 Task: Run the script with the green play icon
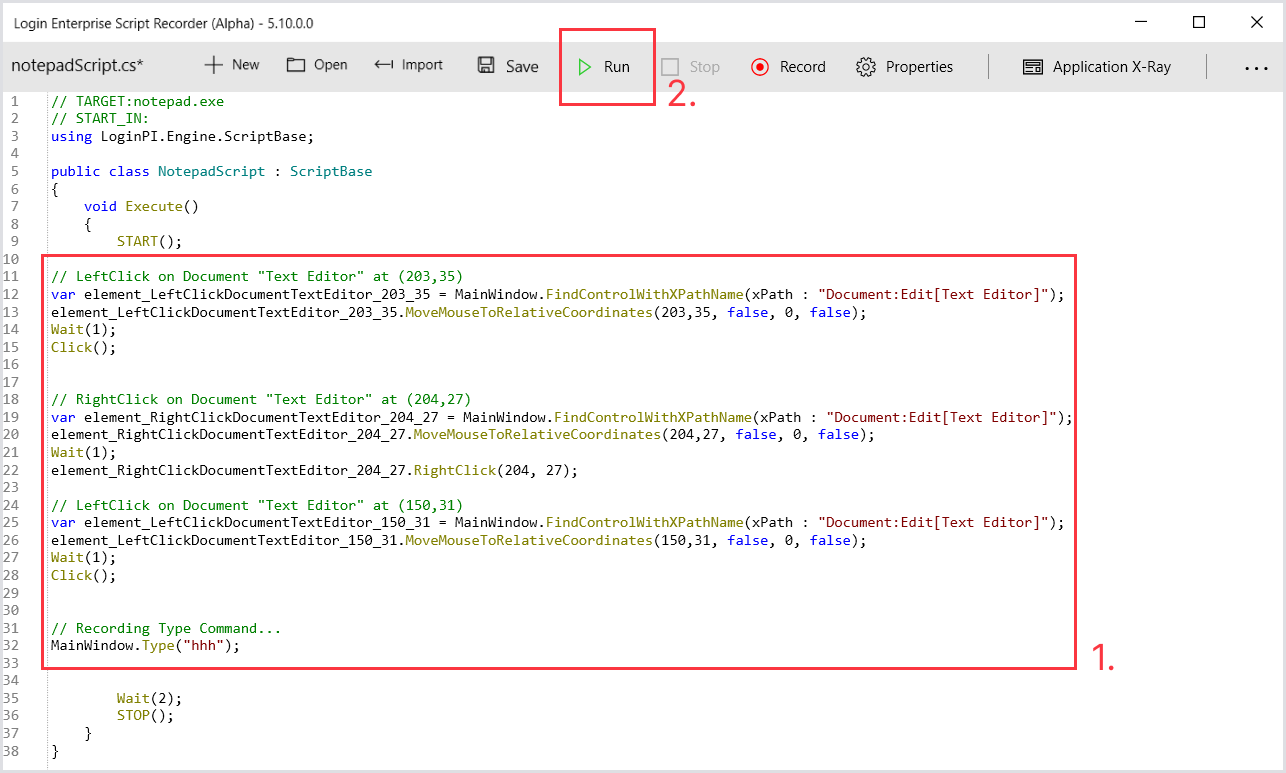coord(584,67)
